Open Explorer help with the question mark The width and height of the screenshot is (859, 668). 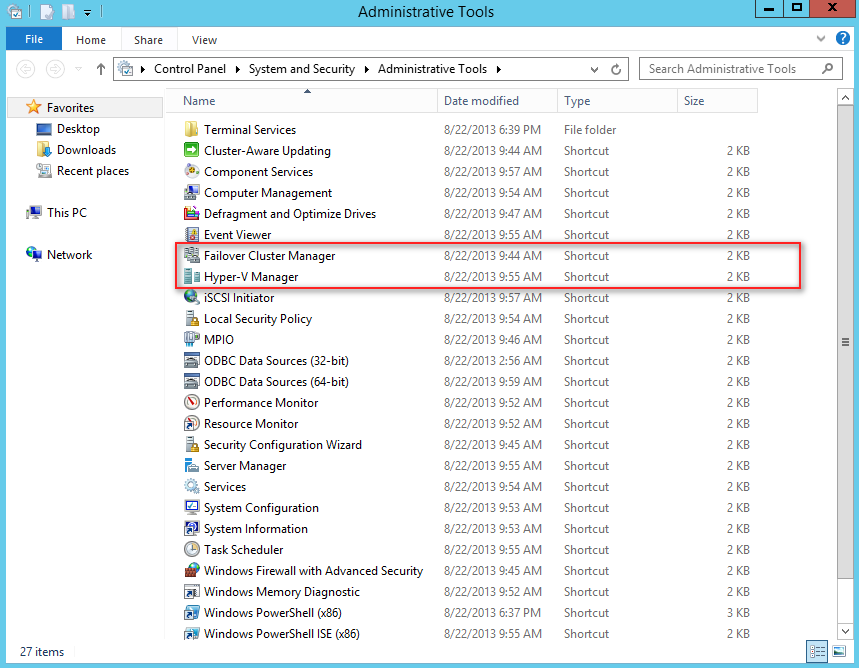(843, 38)
